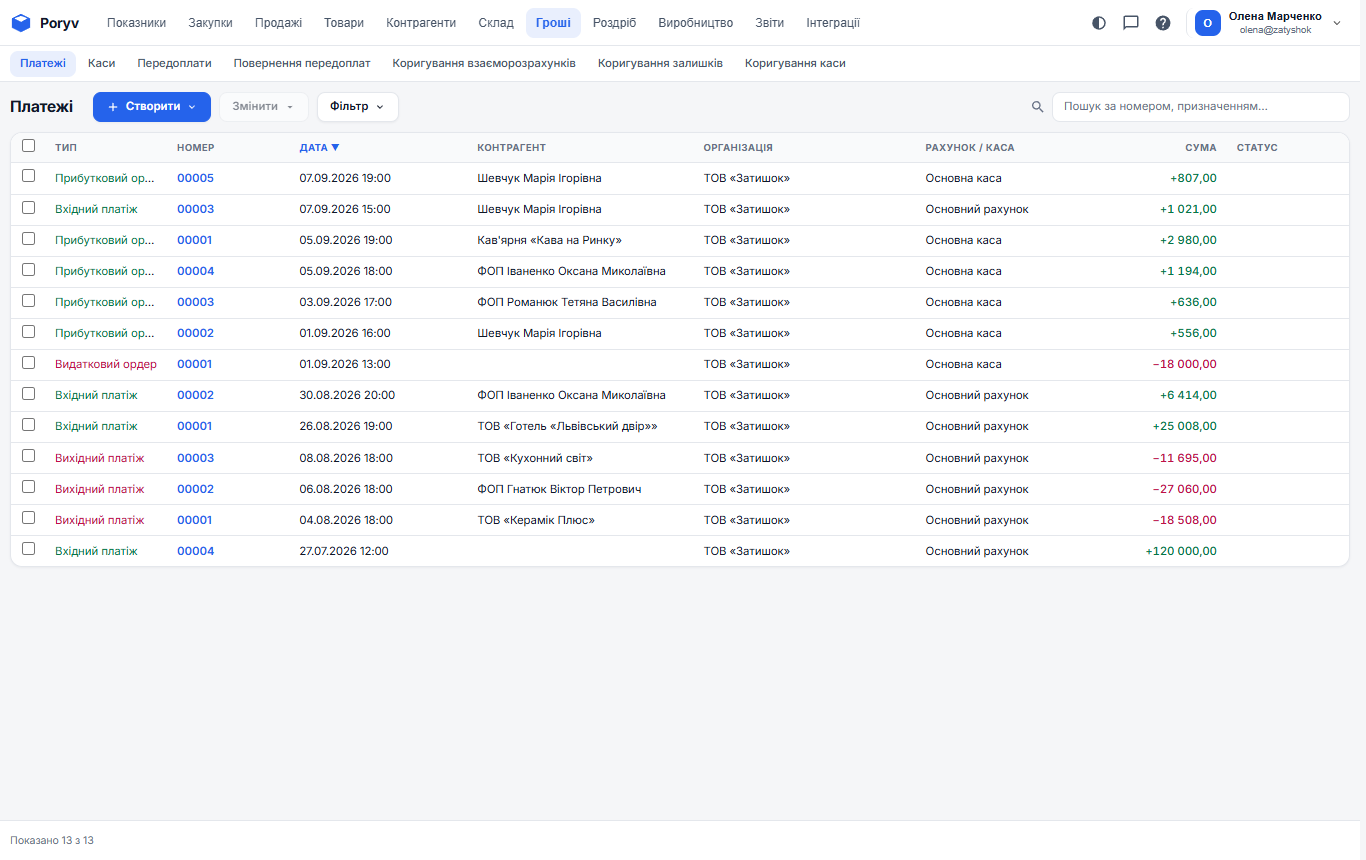This screenshot has width=1366, height=860.
Task: Click ФОП Романюк Тетяна Василівна cell
Action: (x=567, y=302)
